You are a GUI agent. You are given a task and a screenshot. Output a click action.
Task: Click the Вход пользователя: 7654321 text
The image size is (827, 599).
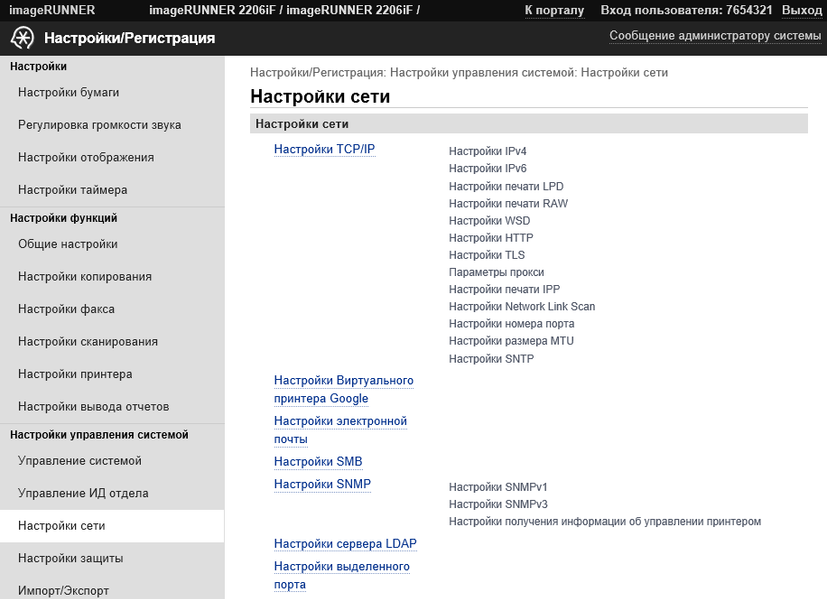(x=686, y=10)
